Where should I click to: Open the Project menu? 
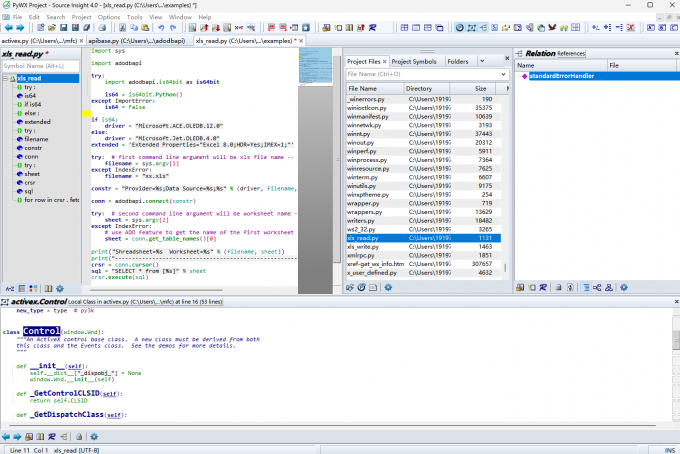[x=82, y=17]
